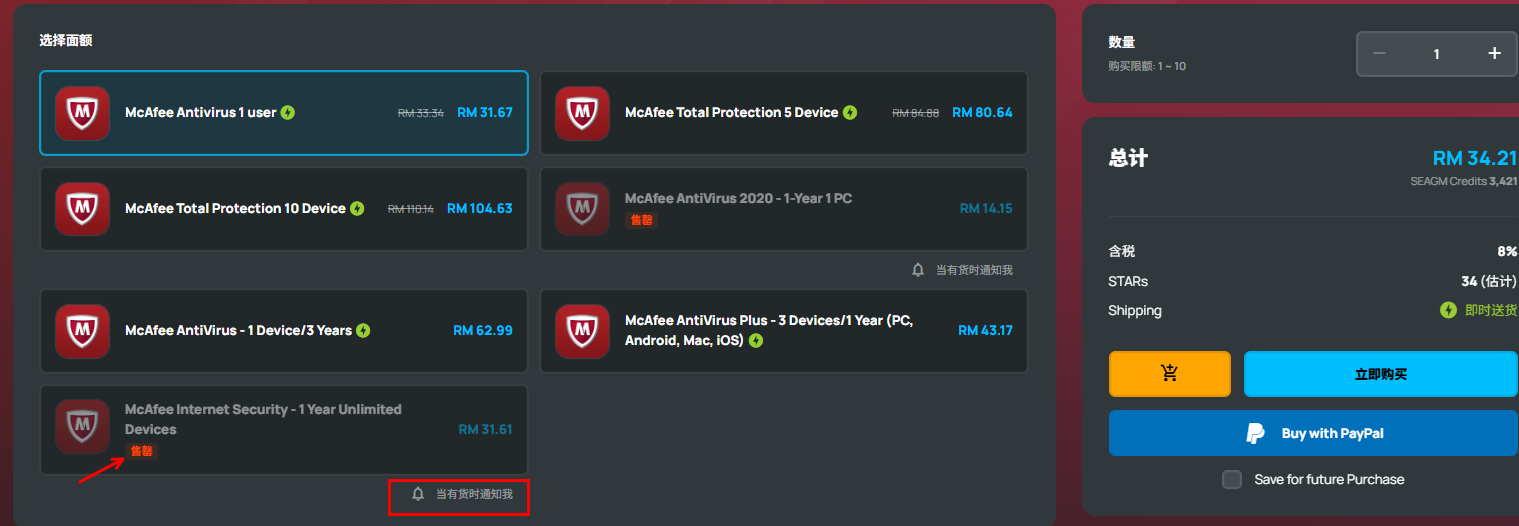Click crossed-out RM 110.14 original price

tap(411, 209)
